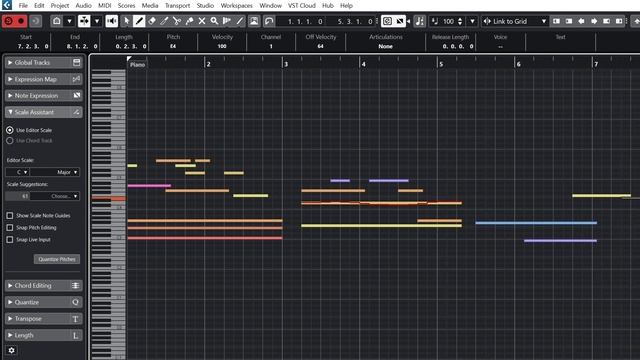The height and width of the screenshot is (360, 640).
Task: Select the Glue tool
Action: (189, 21)
